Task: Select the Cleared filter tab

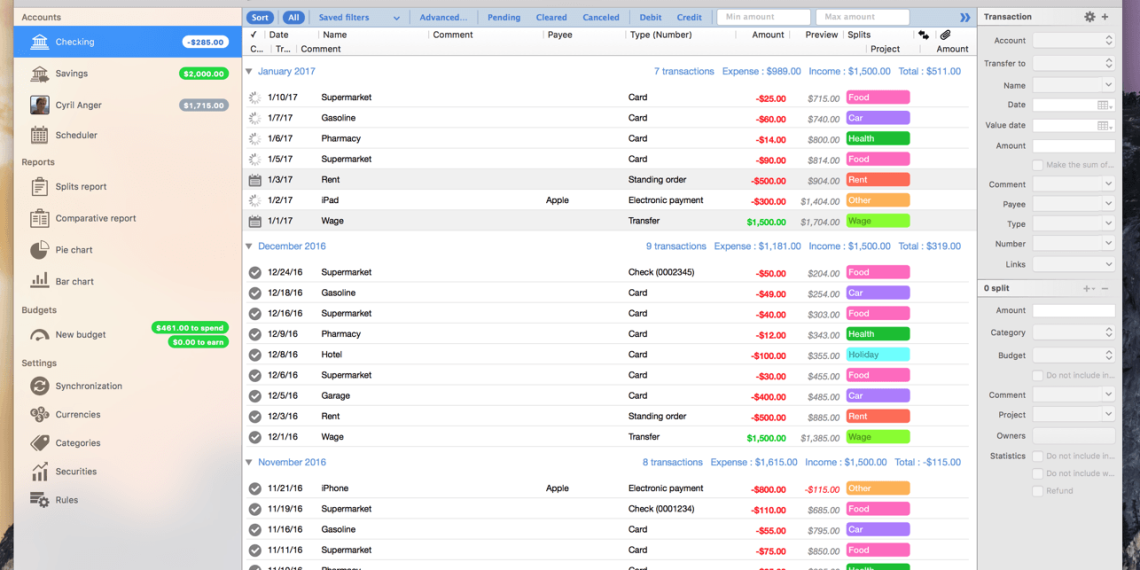Action: pyautogui.click(x=551, y=17)
